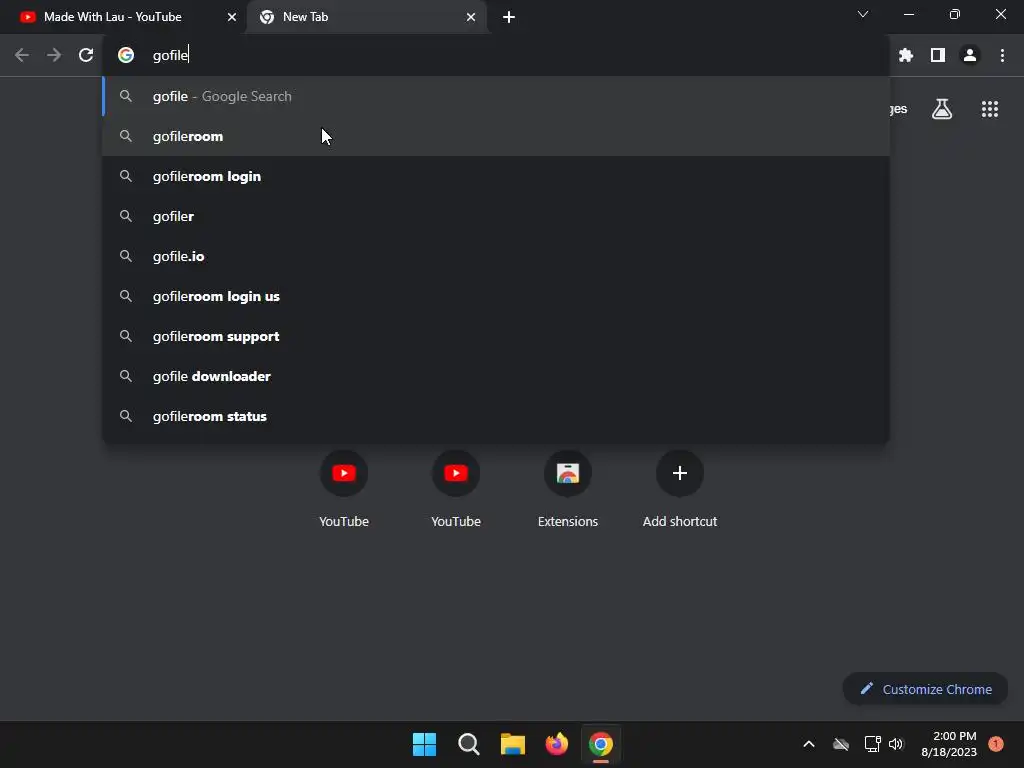This screenshot has width=1024, height=768.
Task: Select the gofile - Google Search suggestion
Action: (x=496, y=96)
